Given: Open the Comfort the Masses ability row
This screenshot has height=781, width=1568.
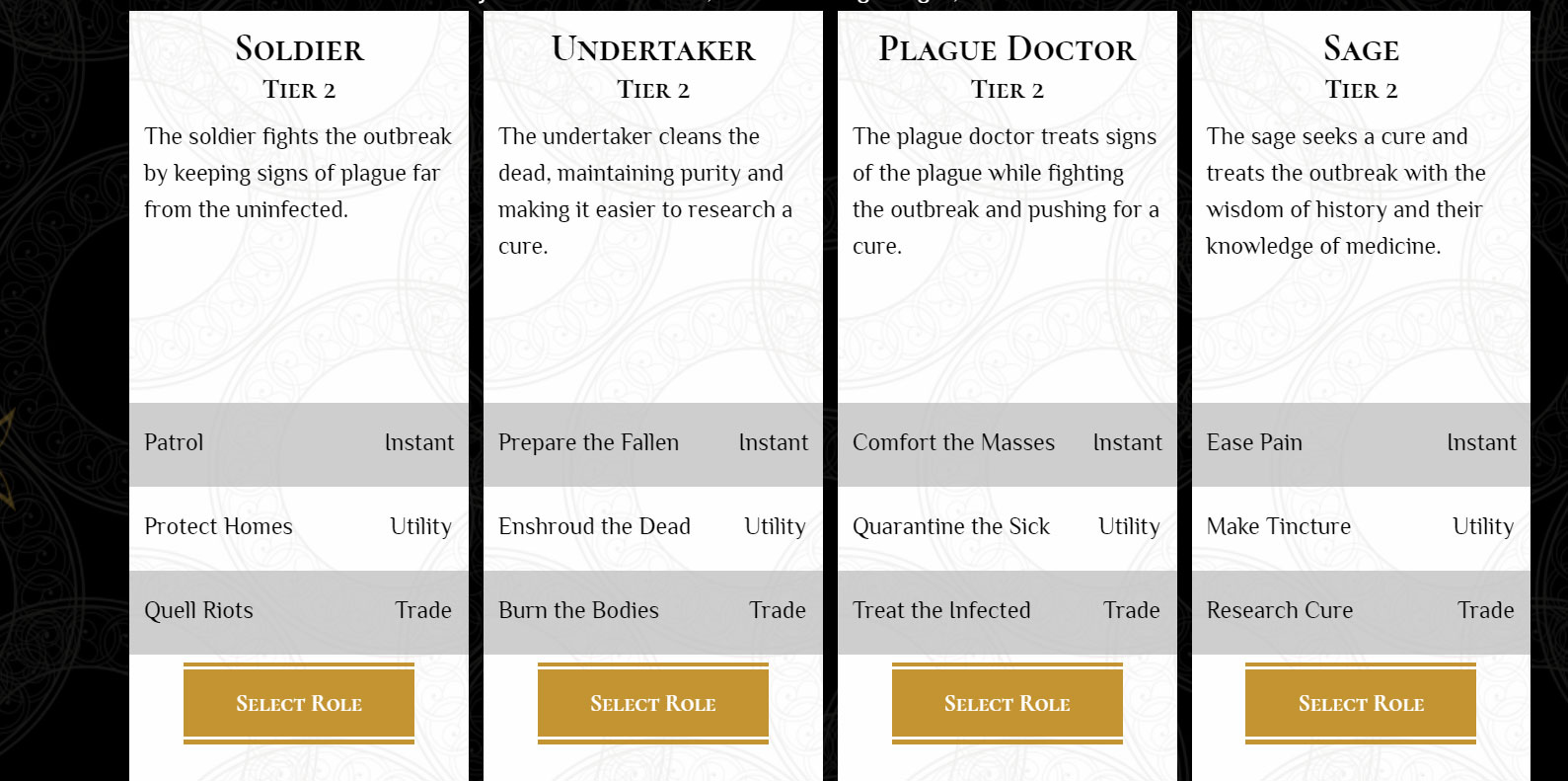Looking at the screenshot, I should tap(1008, 444).
